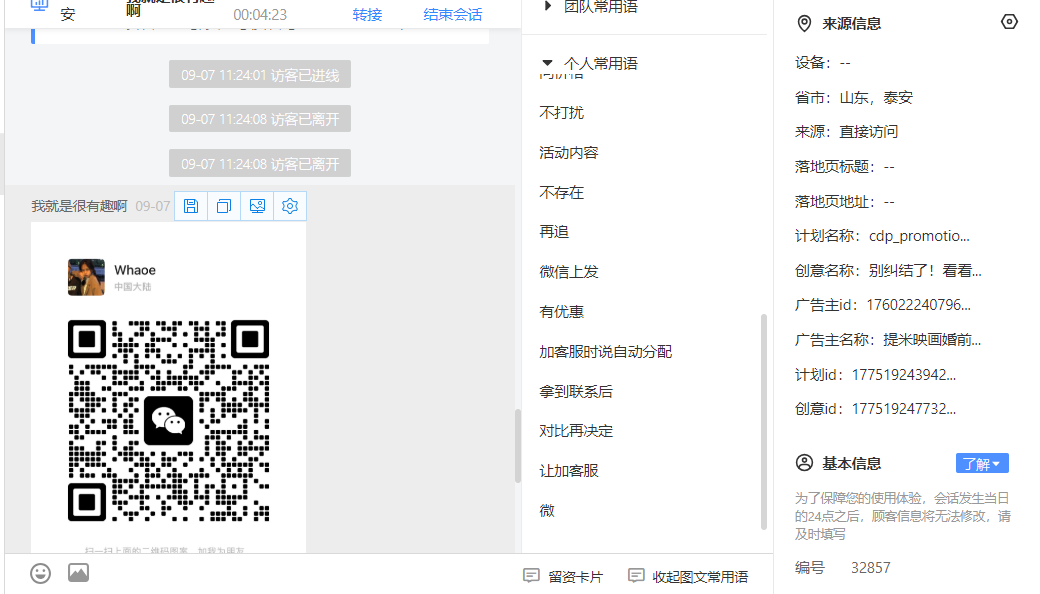Click the 收起图文常用语 icon

click(x=636, y=575)
